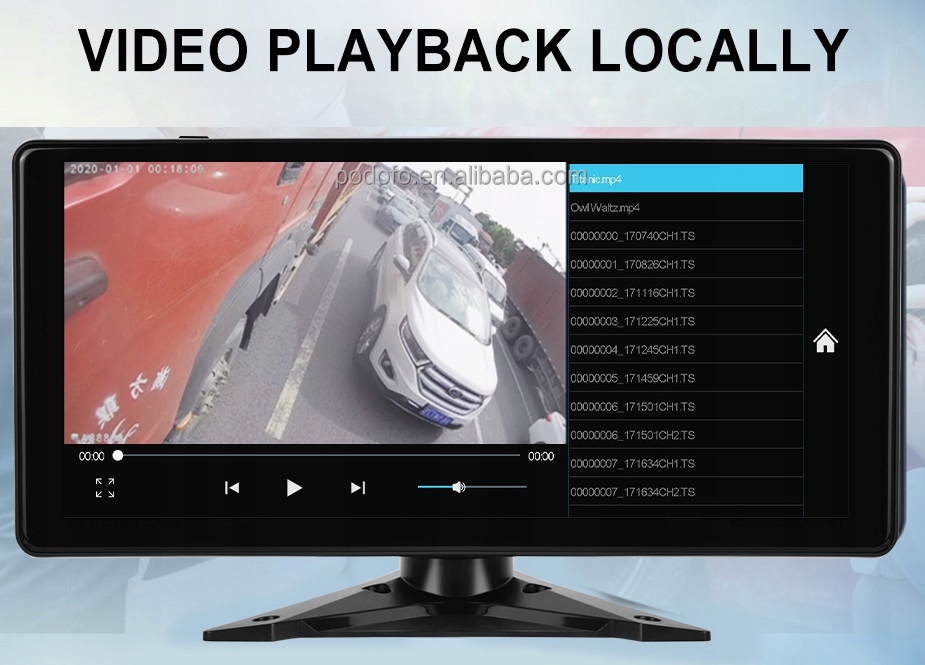Toggle fullscreen video view

tap(105, 488)
